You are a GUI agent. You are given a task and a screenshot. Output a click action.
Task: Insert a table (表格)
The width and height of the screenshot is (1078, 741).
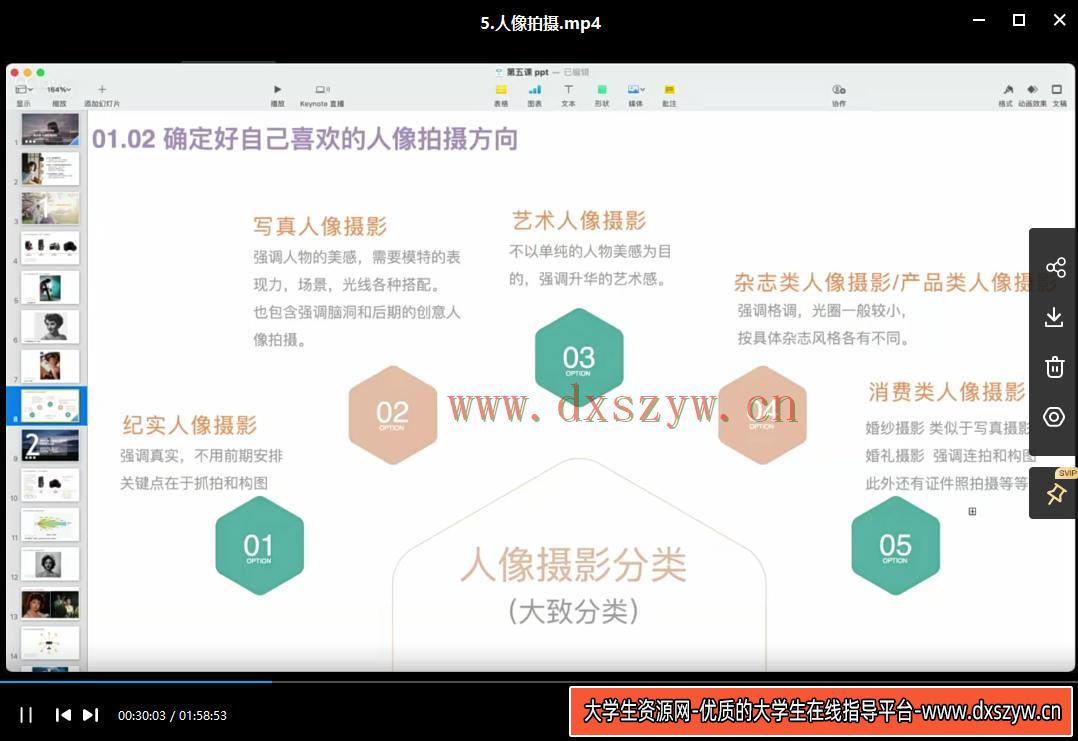[x=501, y=94]
